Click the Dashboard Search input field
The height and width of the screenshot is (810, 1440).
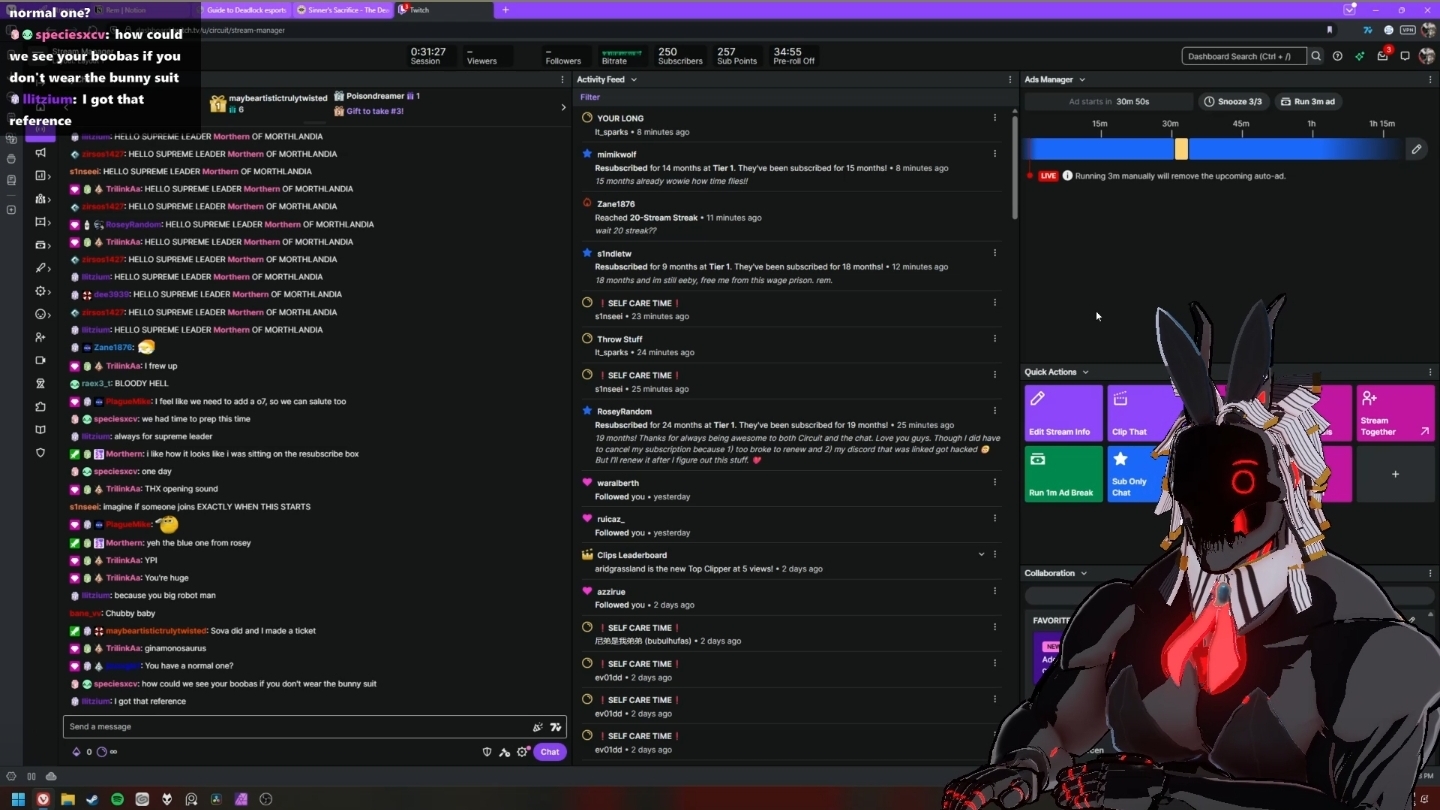(x=1244, y=56)
